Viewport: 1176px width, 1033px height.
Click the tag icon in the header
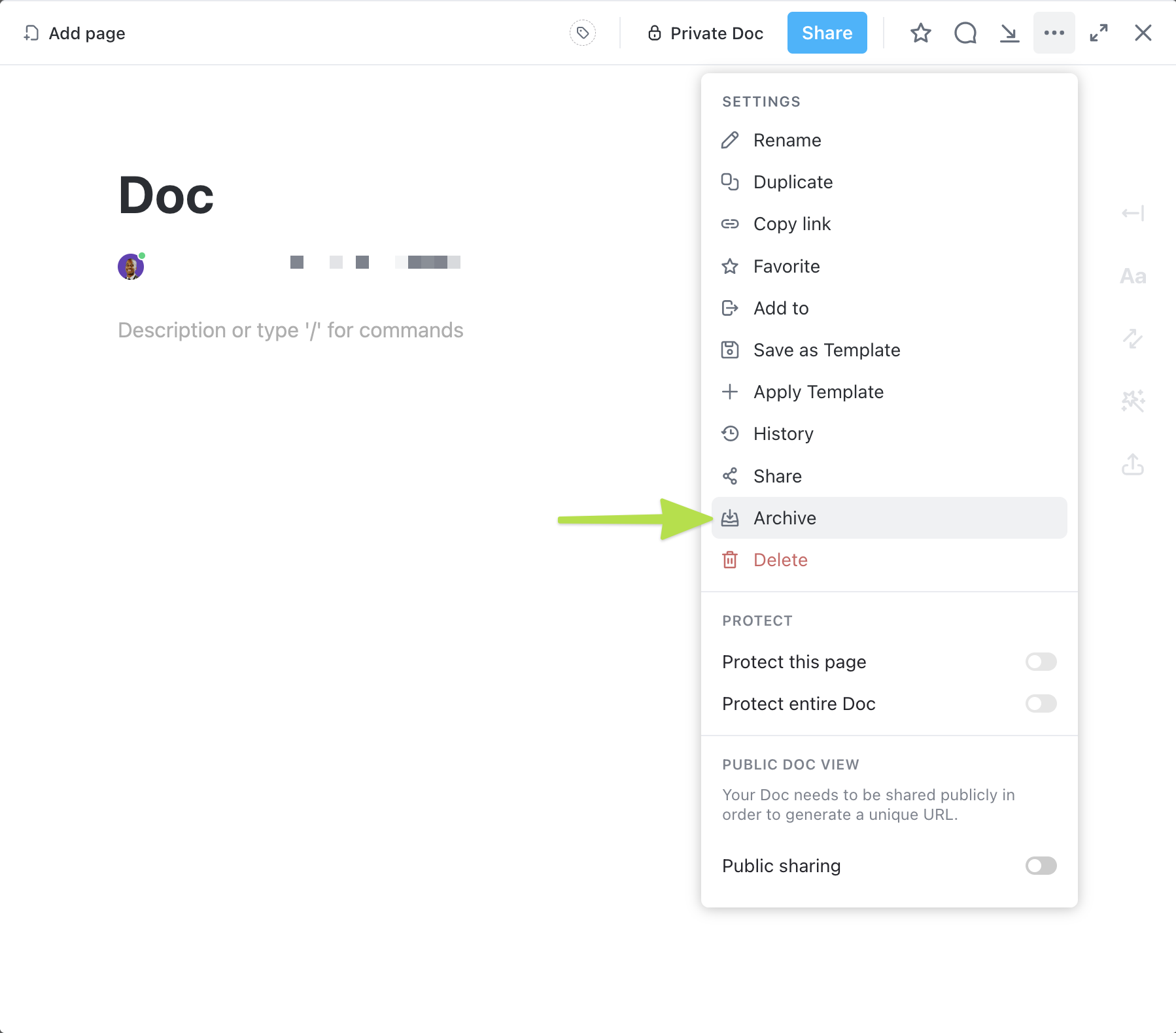(582, 33)
